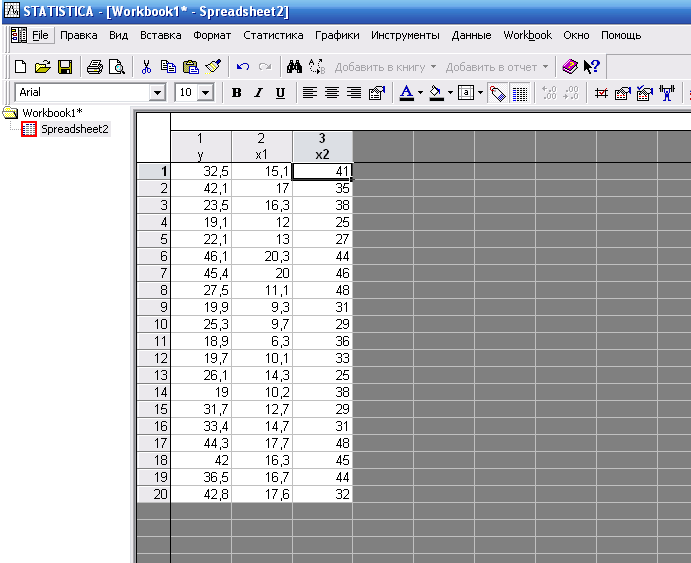Open the Инструменты menu

coord(405,35)
